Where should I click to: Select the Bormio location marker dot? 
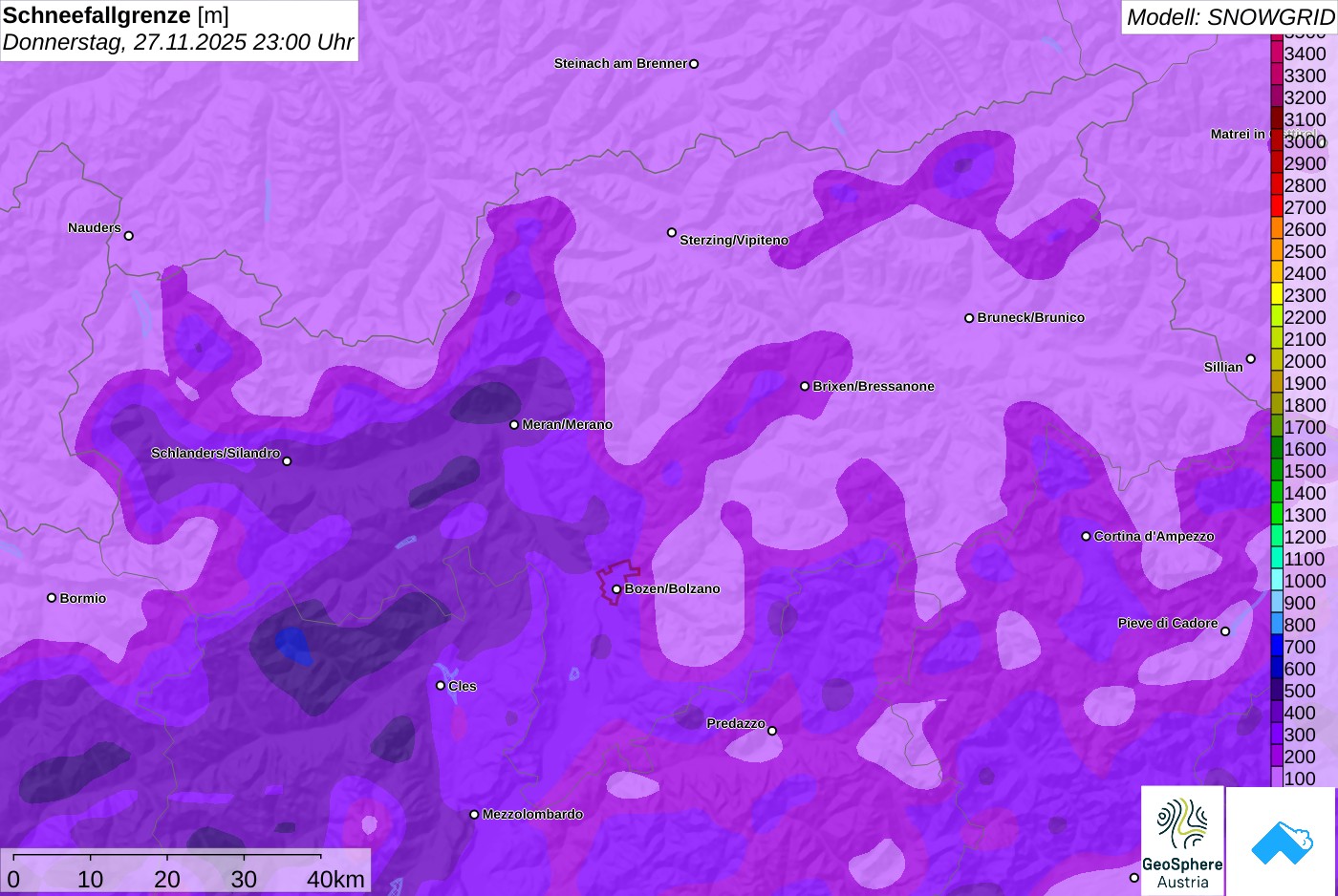coord(52,598)
